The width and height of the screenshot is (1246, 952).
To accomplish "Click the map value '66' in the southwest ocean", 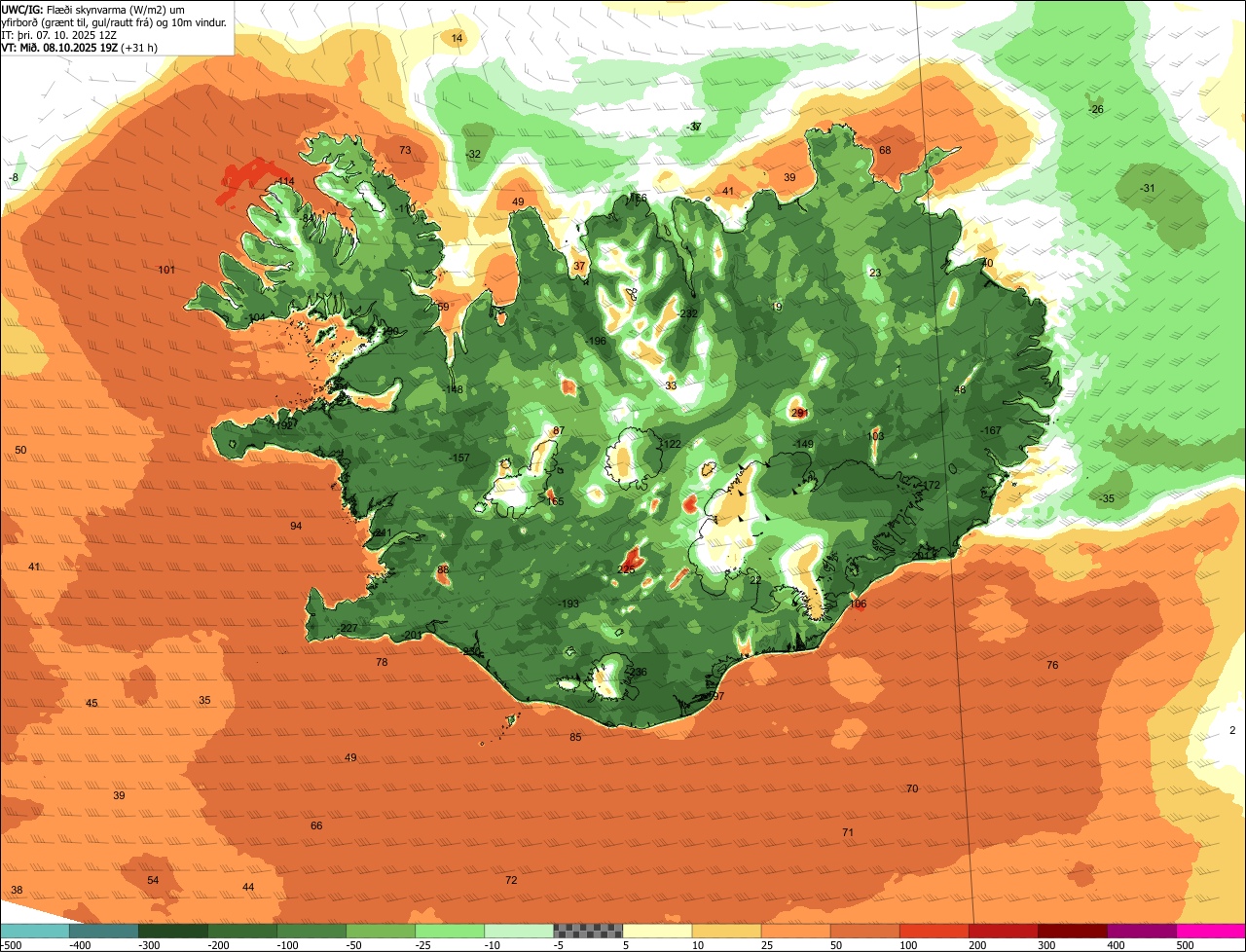I will click(316, 825).
